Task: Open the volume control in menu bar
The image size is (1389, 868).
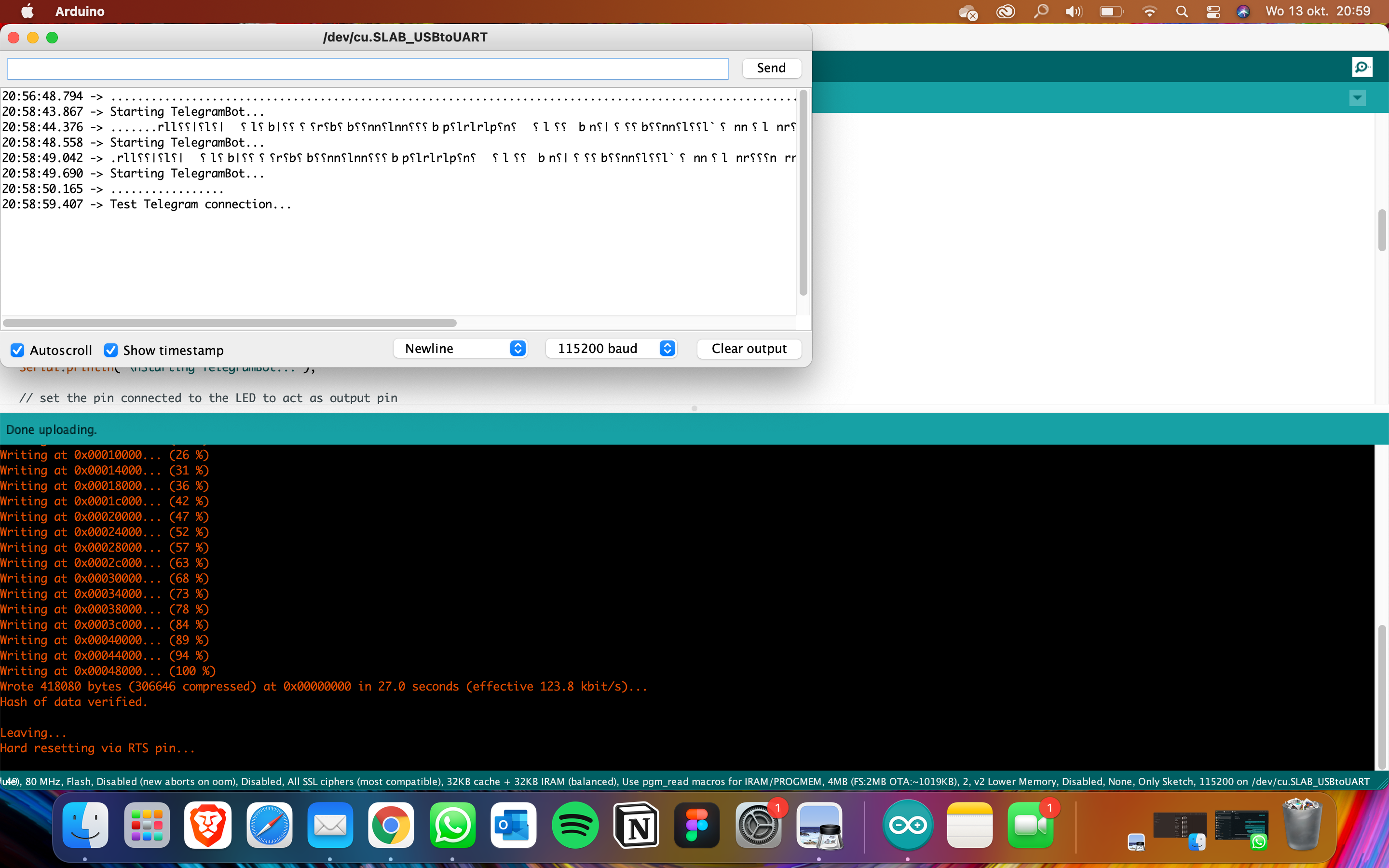Action: point(1073,11)
